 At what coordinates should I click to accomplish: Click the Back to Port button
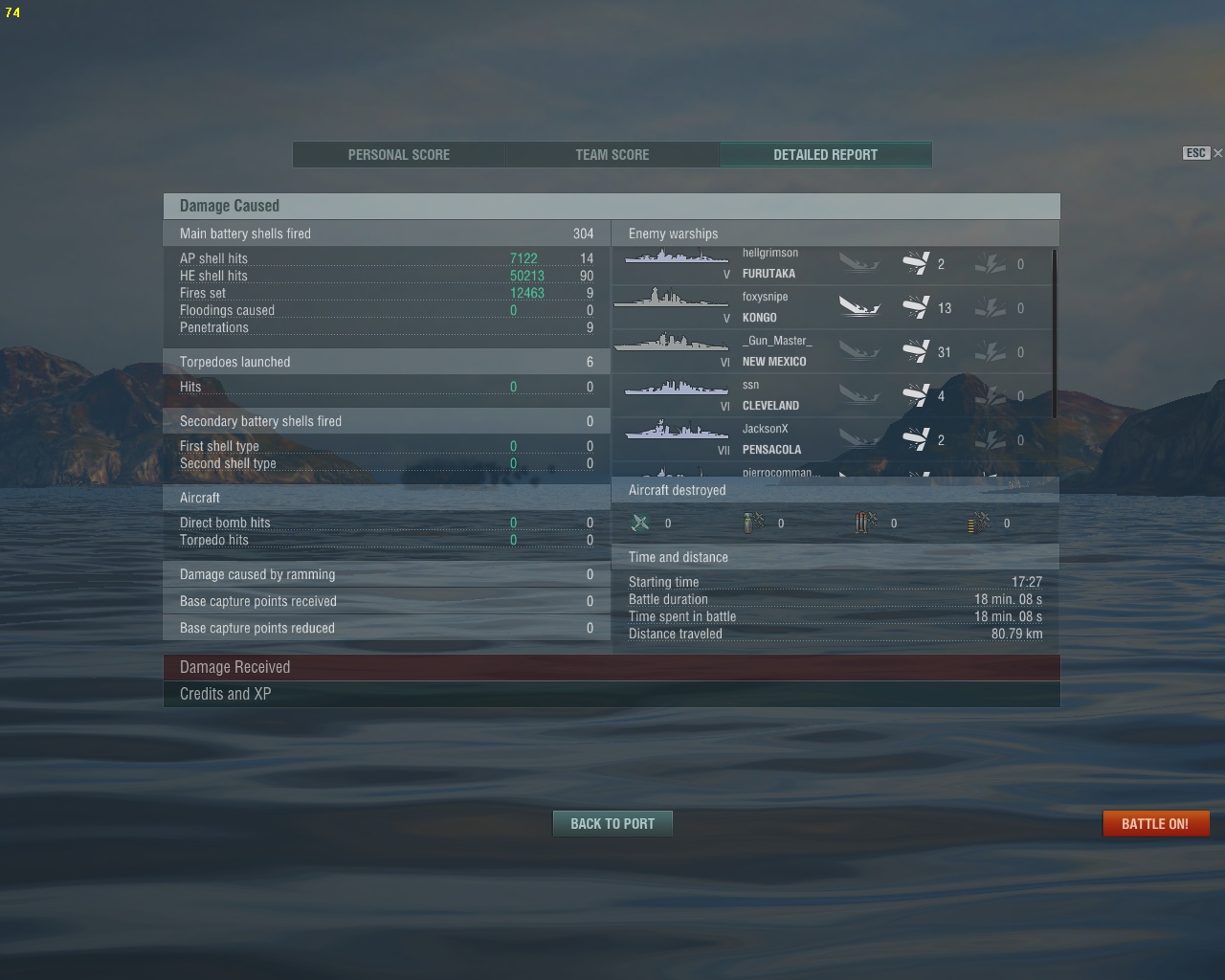612,823
